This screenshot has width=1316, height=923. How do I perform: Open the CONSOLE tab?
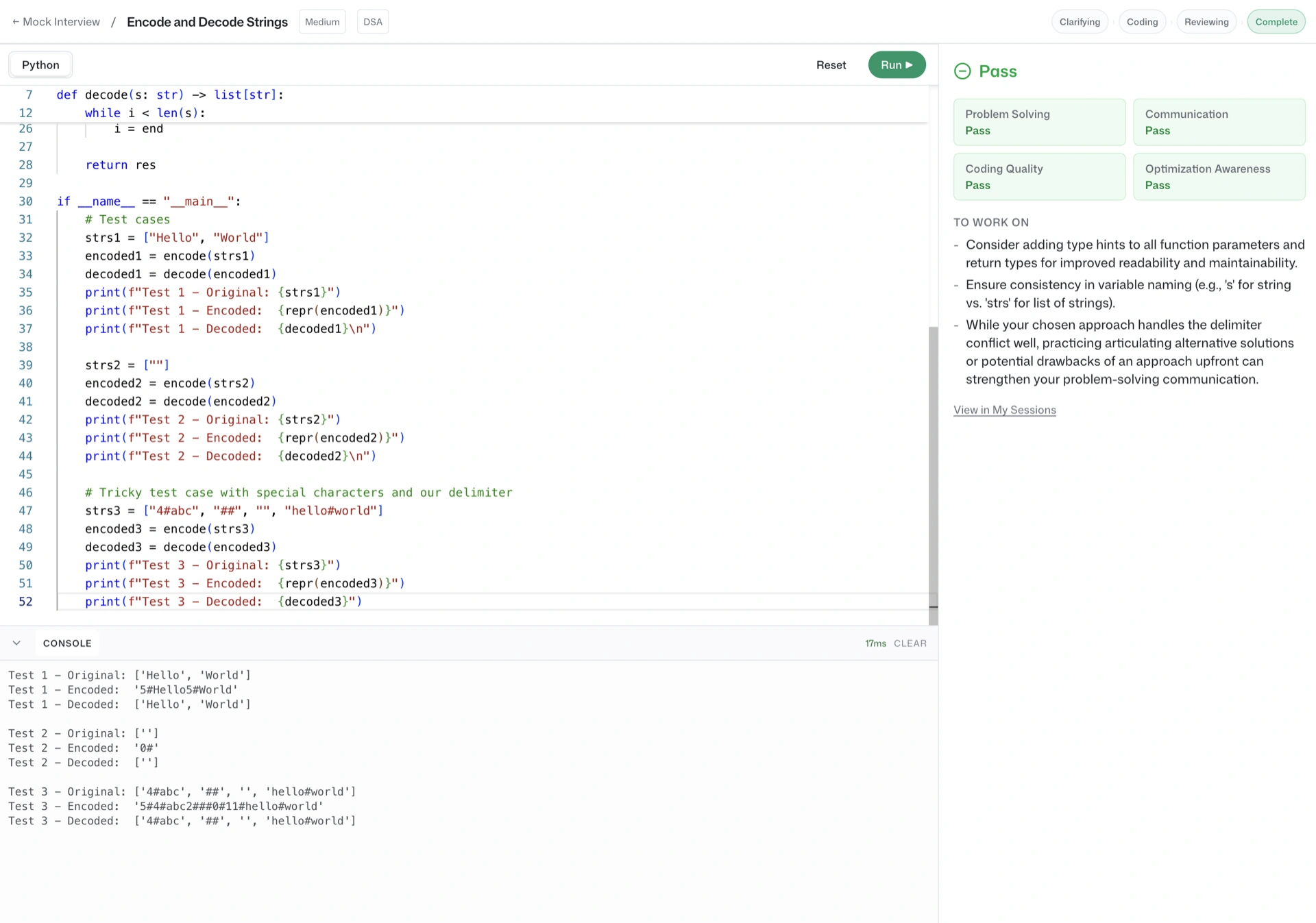(67, 643)
